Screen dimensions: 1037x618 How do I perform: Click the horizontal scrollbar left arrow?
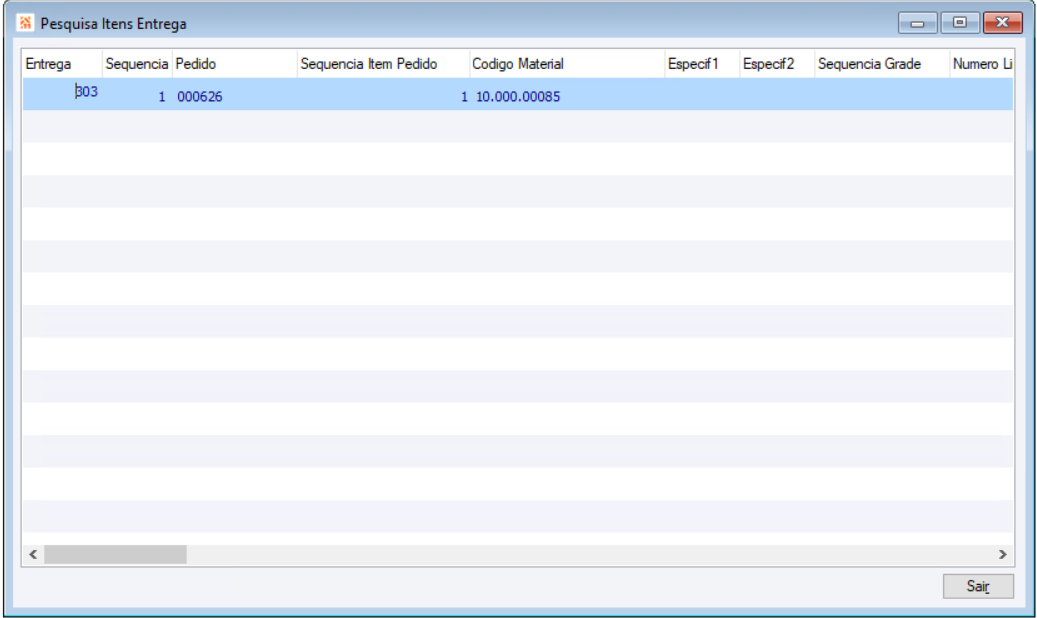pyautogui.click(x=33, y=554)
